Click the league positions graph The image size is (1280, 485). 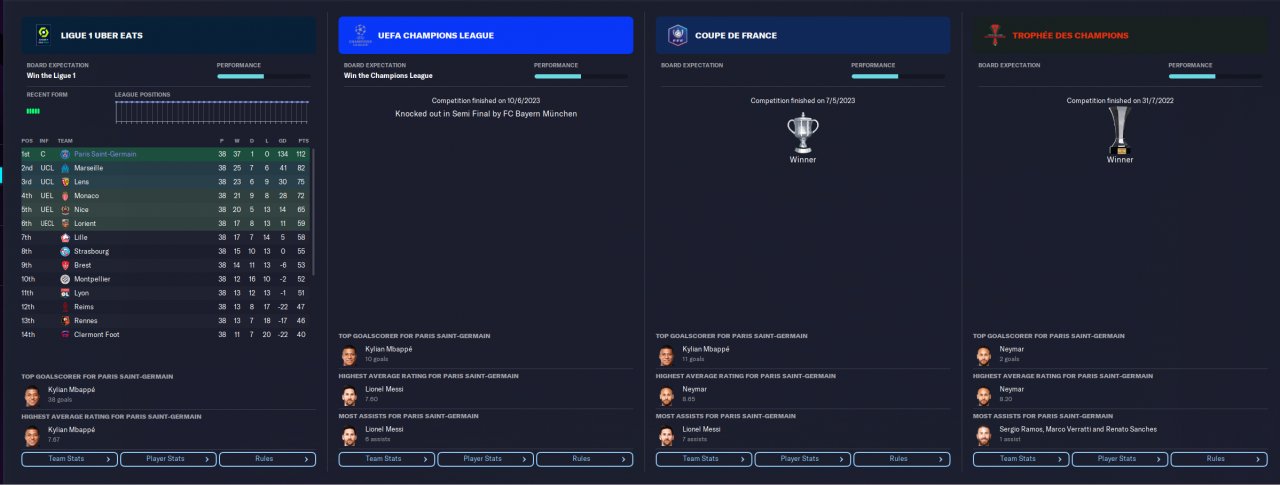211,112
